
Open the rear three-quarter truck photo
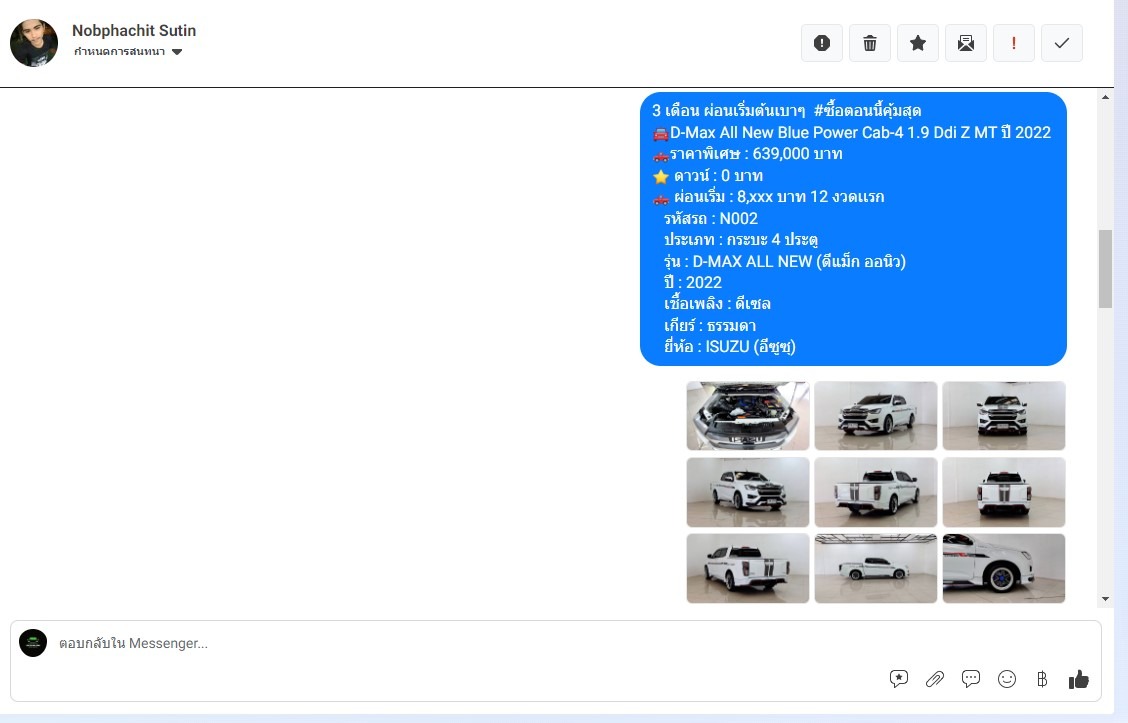coord(875,492)
